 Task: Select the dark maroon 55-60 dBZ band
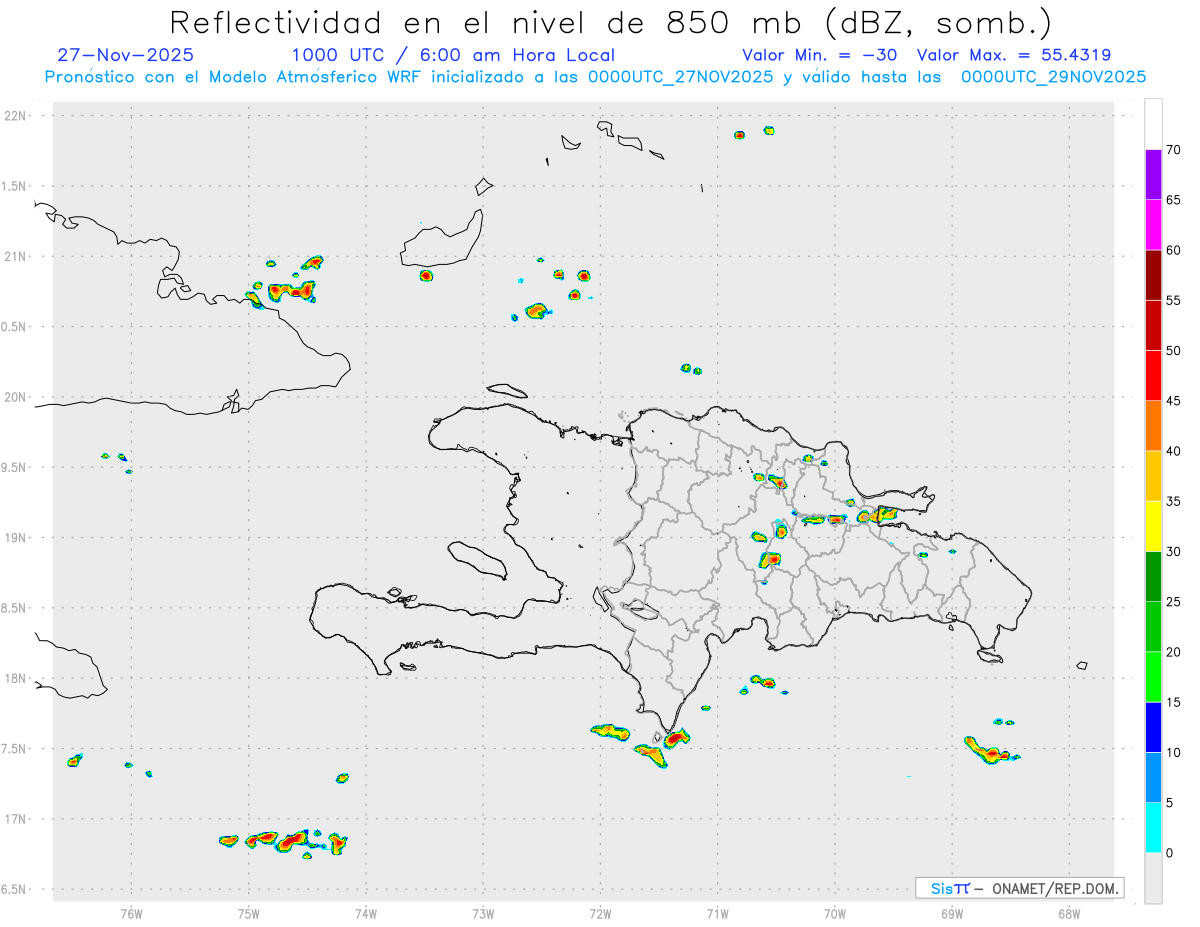(1153, 275)
